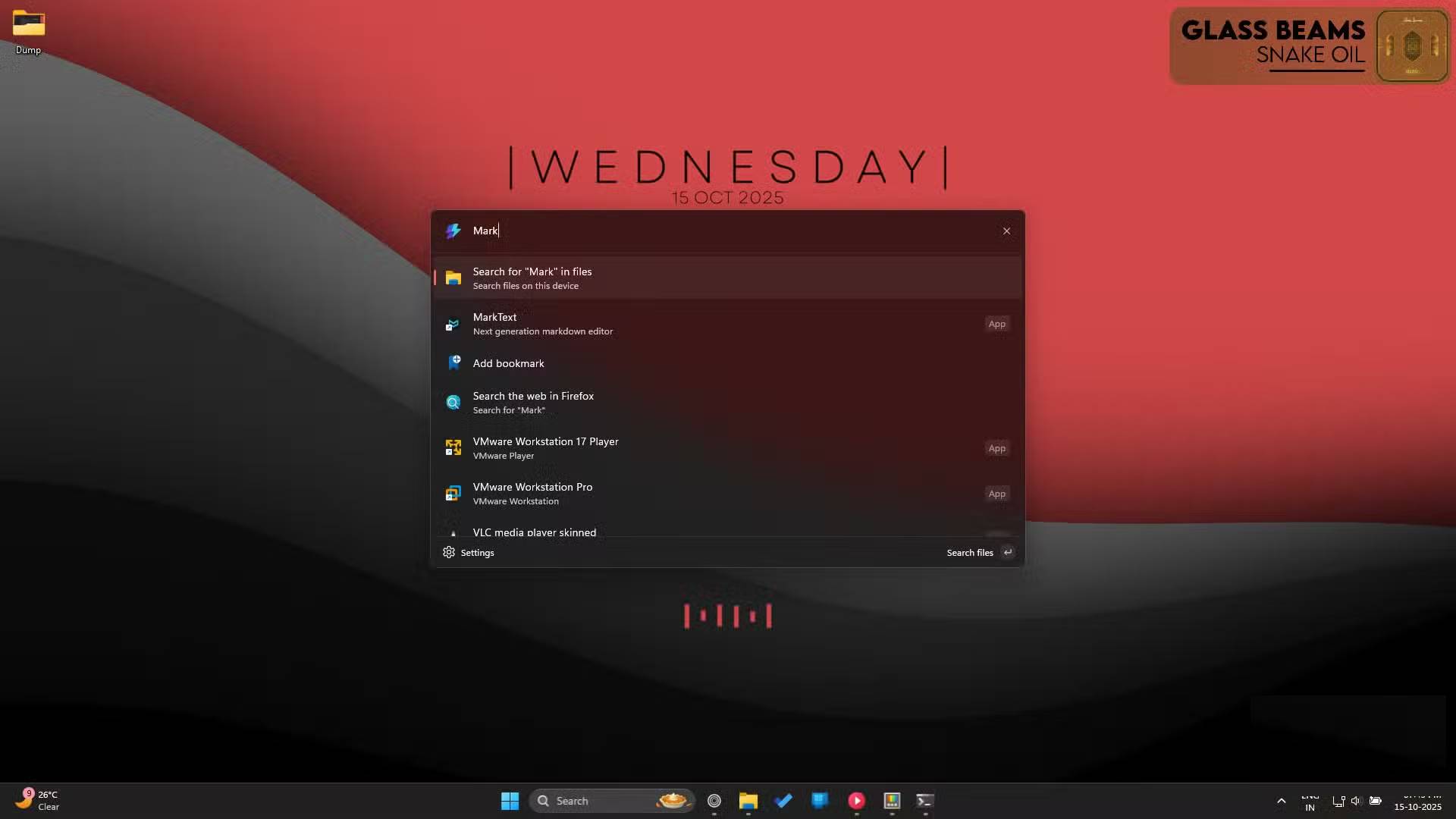Expand the hidden system tray icons
Viewport: 1456px width, 819px height.
pyautogui.click(x=1281, y=801)
